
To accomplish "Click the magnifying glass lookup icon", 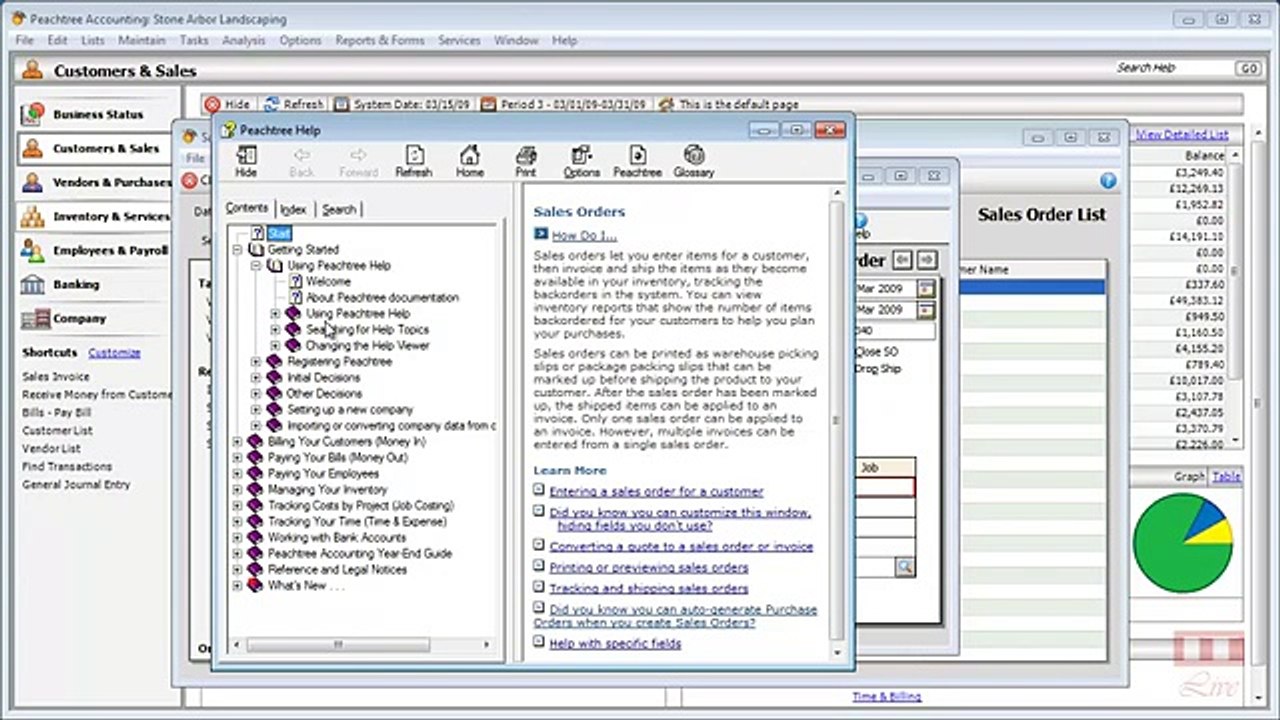I will tap(904, 567).
